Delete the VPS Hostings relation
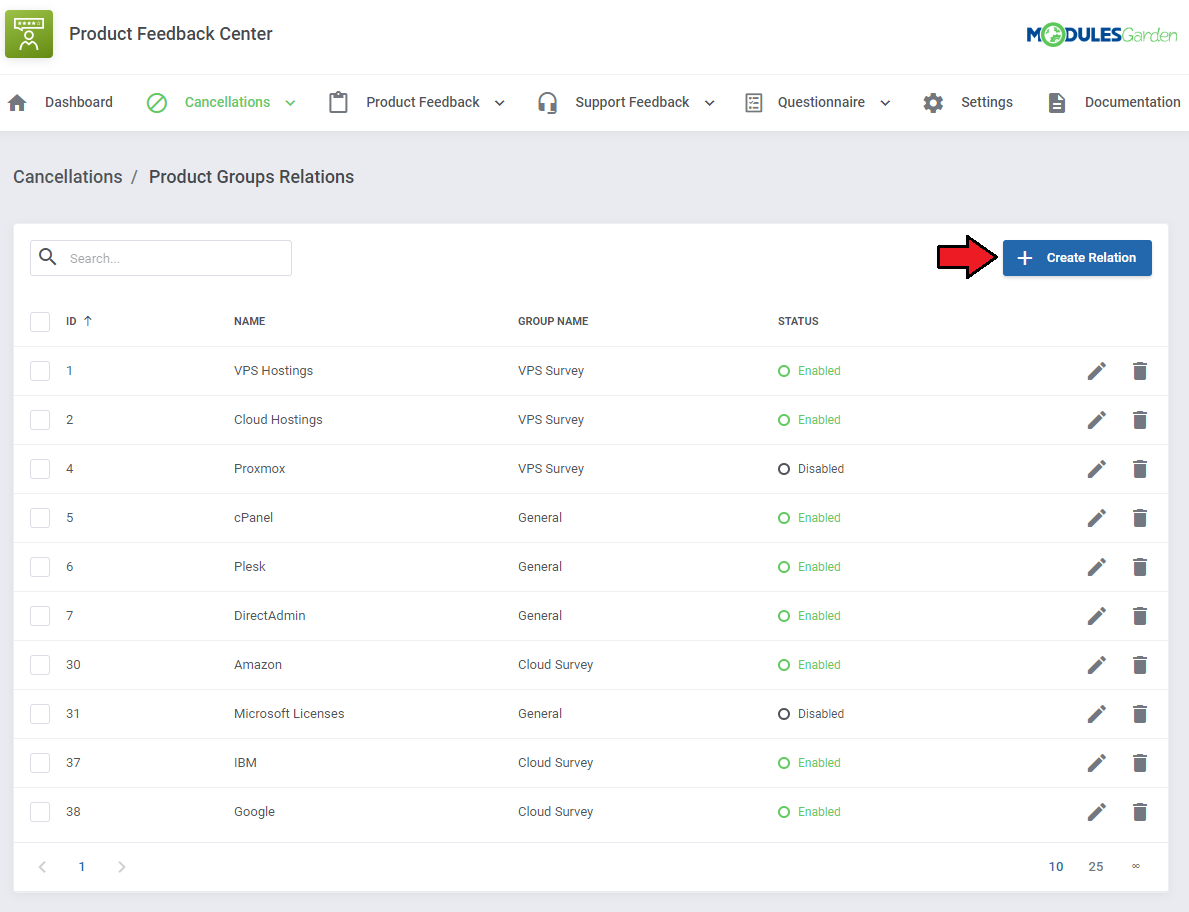This screenshot has width=1189, height=912. [1139, 371]
